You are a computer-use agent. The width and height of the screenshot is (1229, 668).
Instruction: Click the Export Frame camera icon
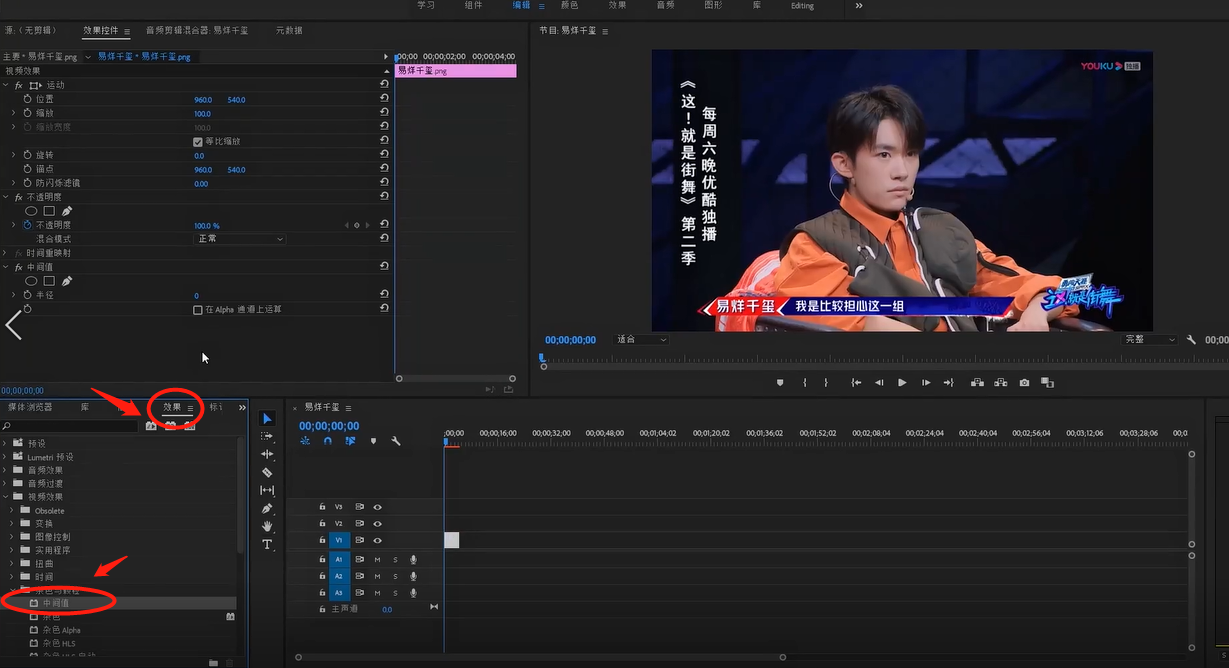pos(1024,382)
